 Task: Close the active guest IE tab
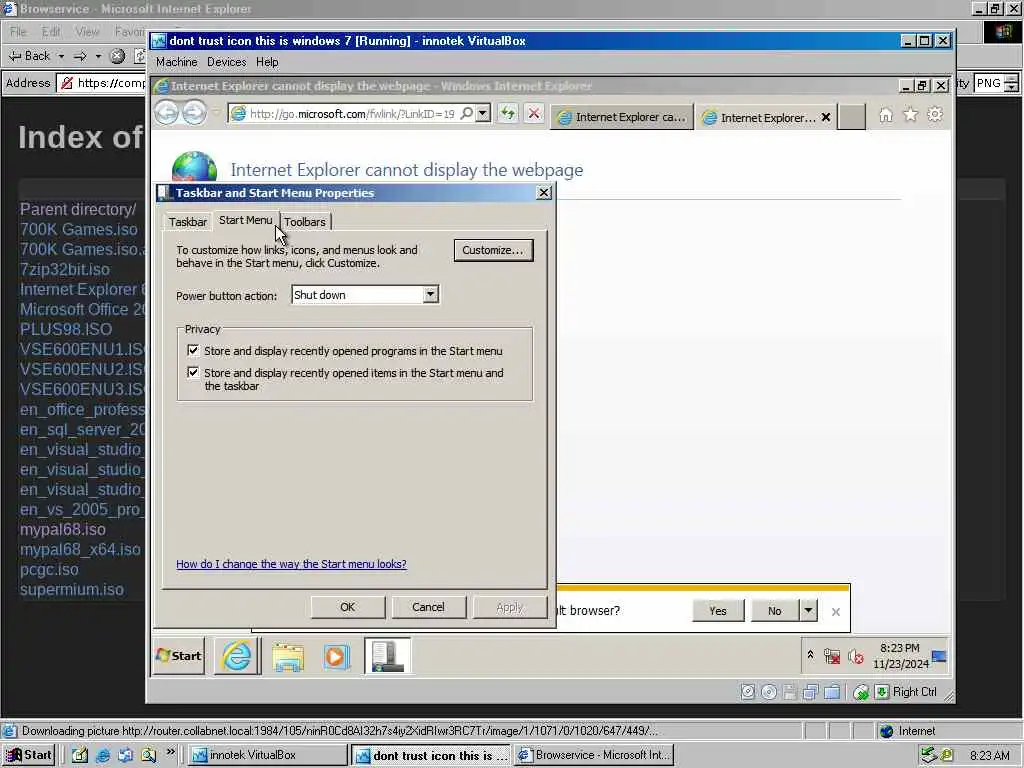click(x=825, y=118)
